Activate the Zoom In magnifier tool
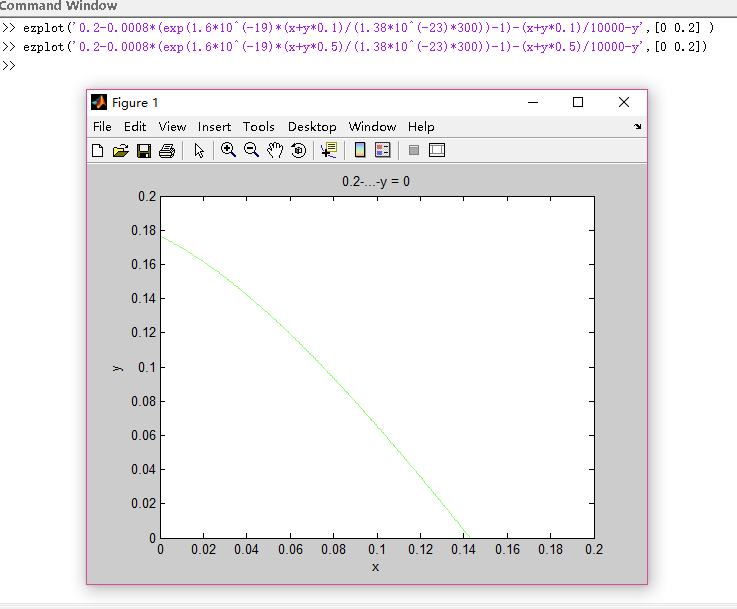The width and height of the screenshot is (737, 609). click(228, 150)
